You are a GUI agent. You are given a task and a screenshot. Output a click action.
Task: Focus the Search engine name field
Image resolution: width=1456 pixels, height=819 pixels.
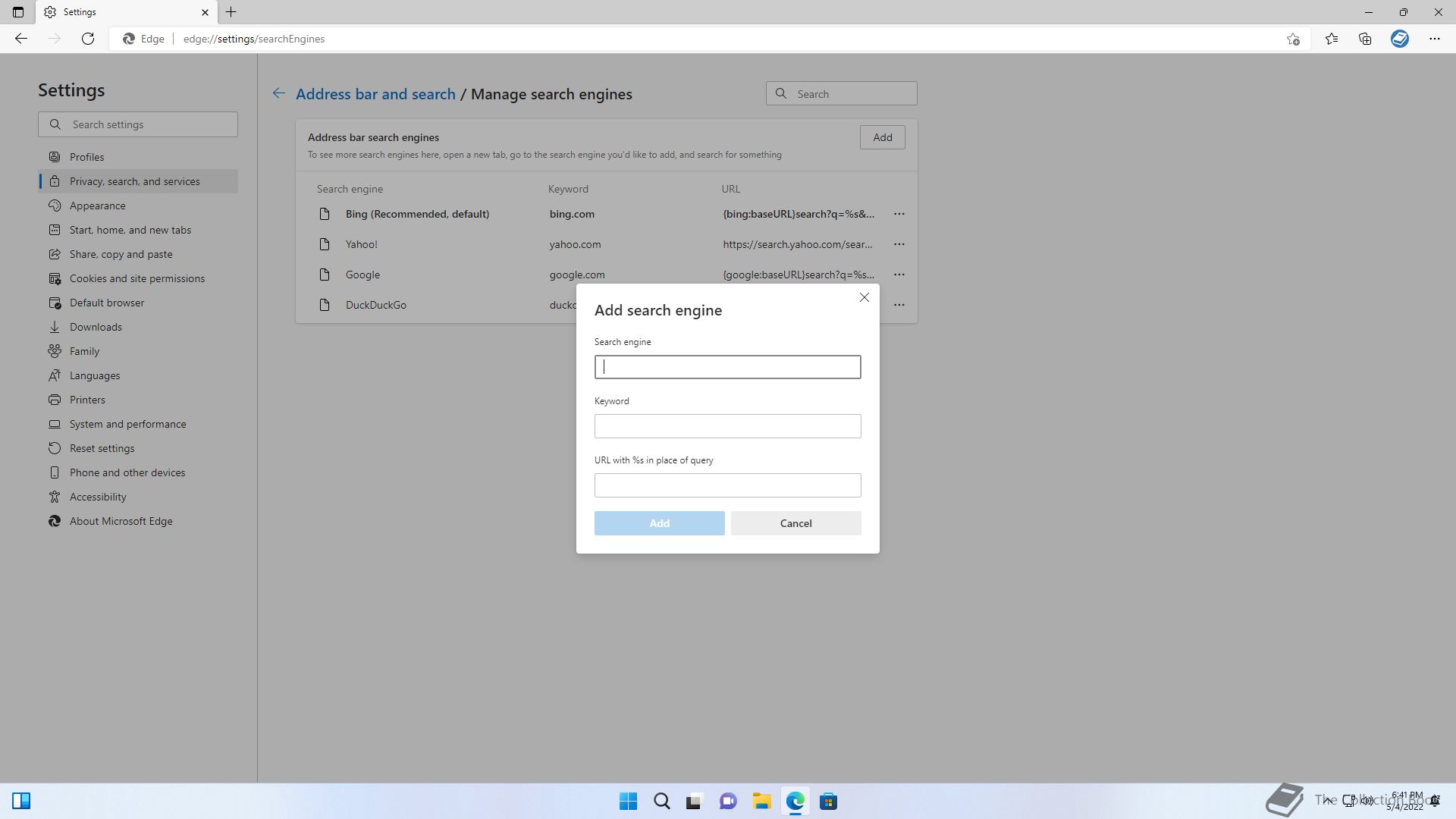tap(727, 367)
